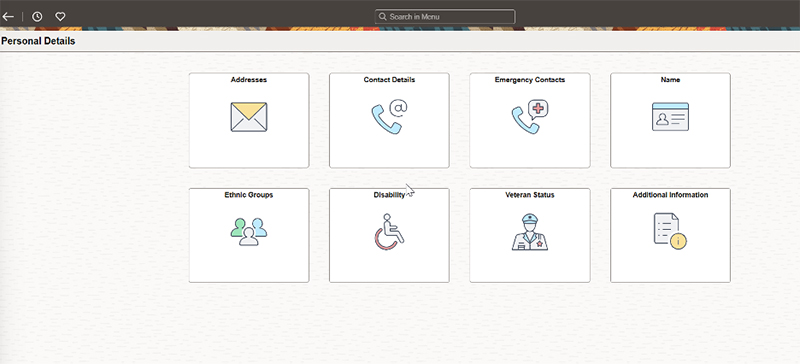Select the Veteran Status tile label
800x364 pixels.
point(530,195)
